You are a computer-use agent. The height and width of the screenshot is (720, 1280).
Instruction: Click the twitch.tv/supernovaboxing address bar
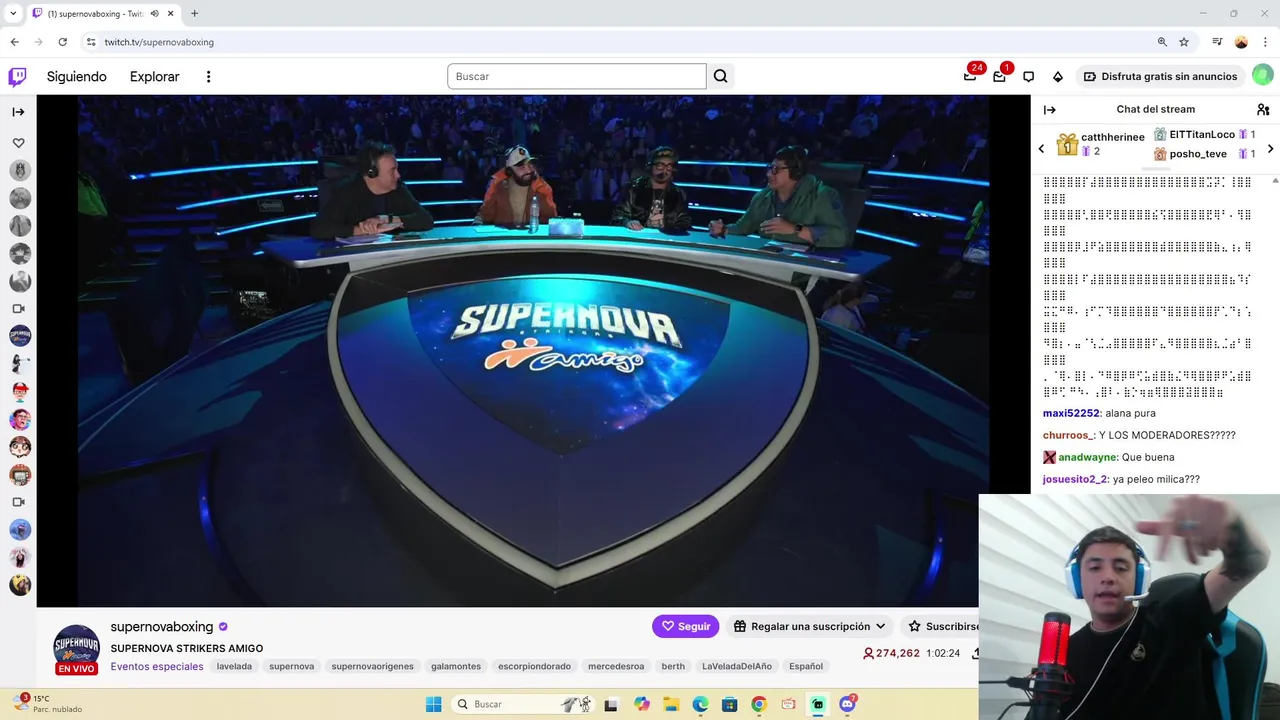(x=159, y=42)
